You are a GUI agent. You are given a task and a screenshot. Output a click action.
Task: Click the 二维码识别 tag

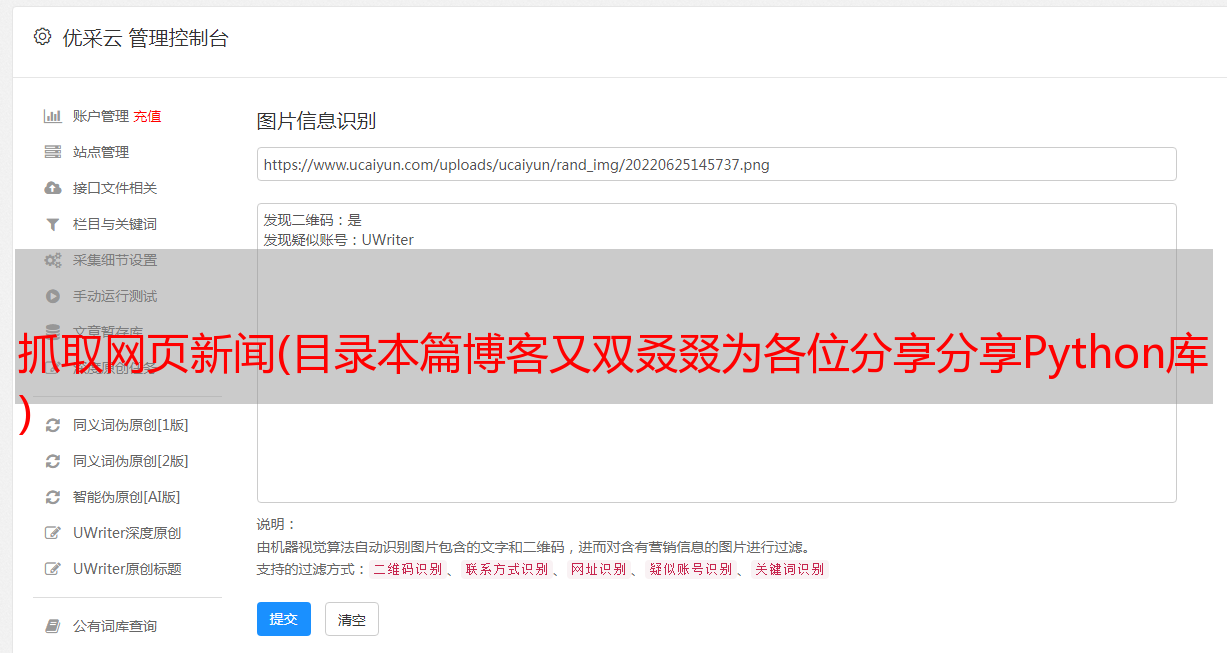tap(407, 569)
